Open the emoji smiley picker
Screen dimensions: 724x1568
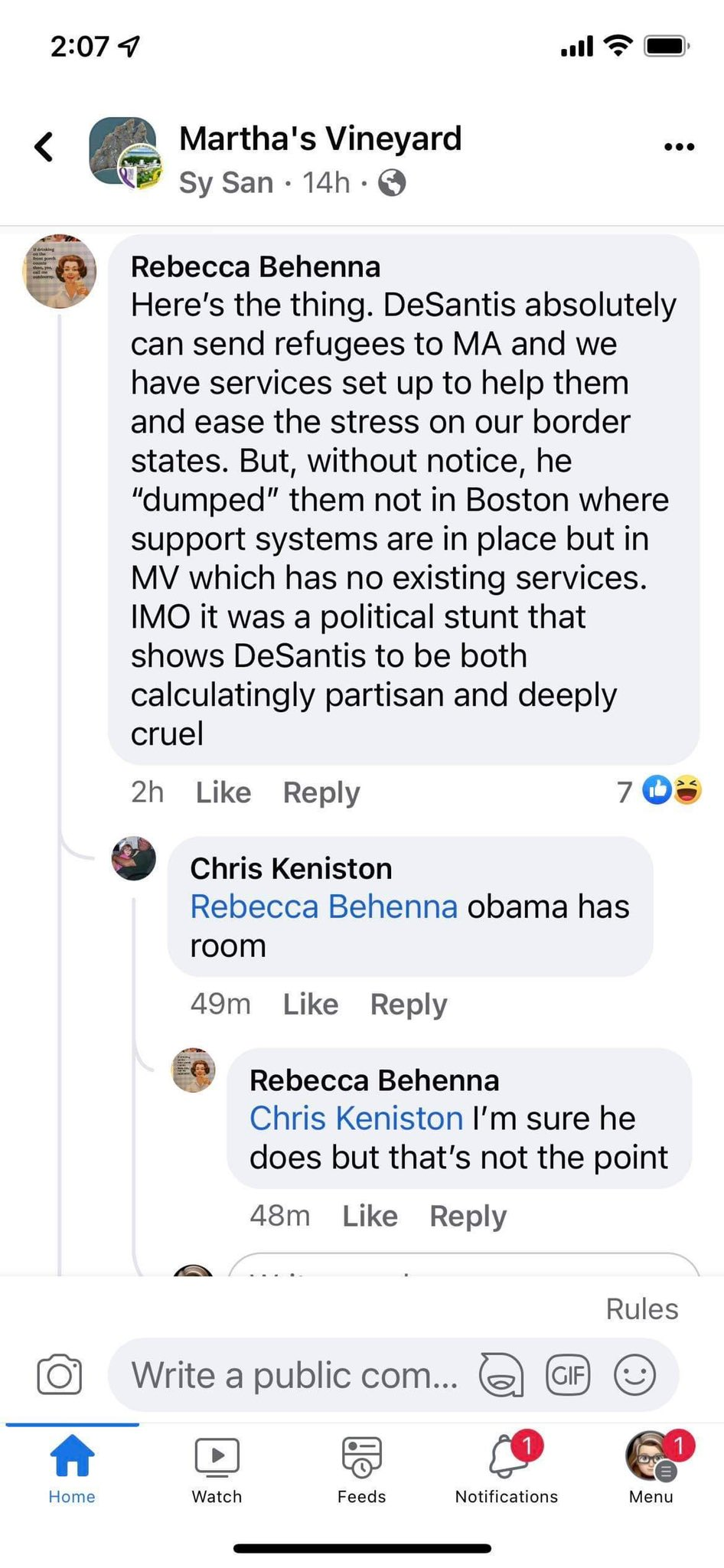pyautogui.click(x=634, y=1375)
